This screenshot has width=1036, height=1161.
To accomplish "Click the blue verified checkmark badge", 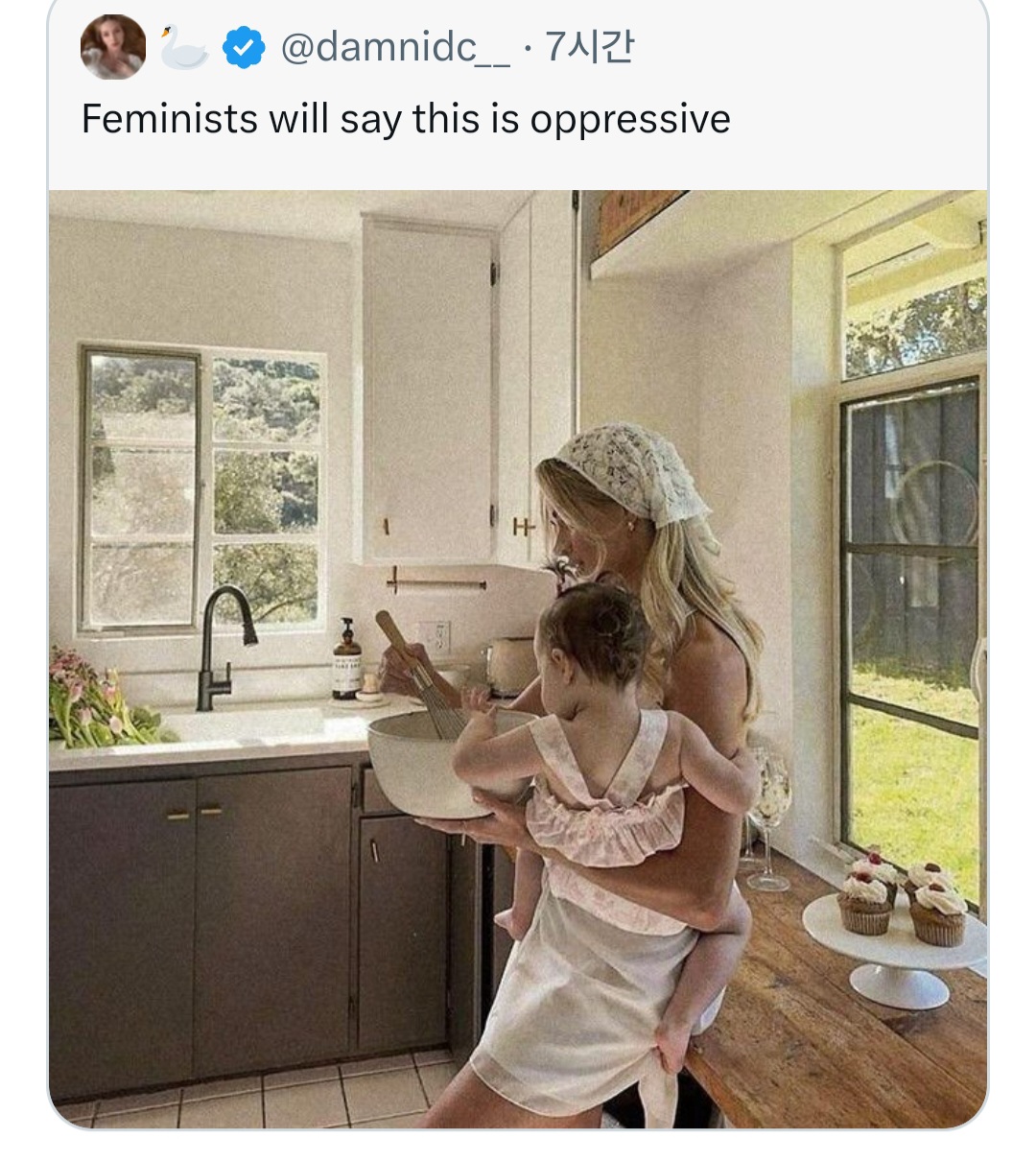I will pyautogui.click(x=244, y=48).
